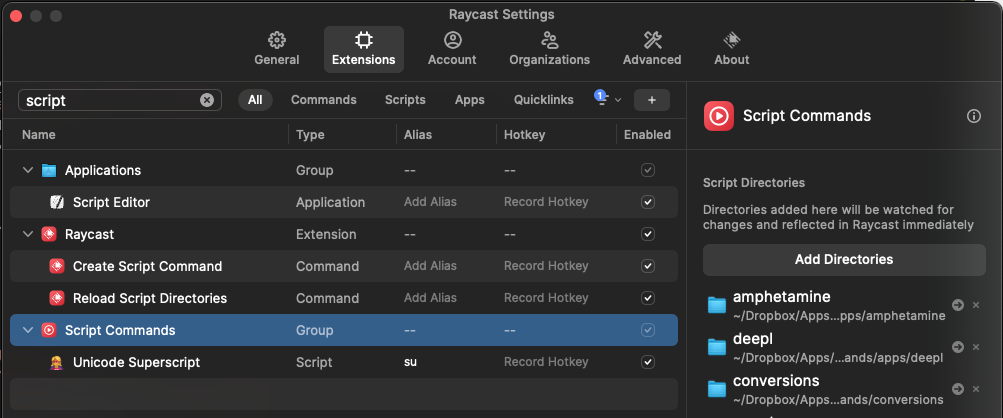Screen dimensions: 1003x418
Task: Record Hotkey for Reload Script Directories
Action: 546,298
